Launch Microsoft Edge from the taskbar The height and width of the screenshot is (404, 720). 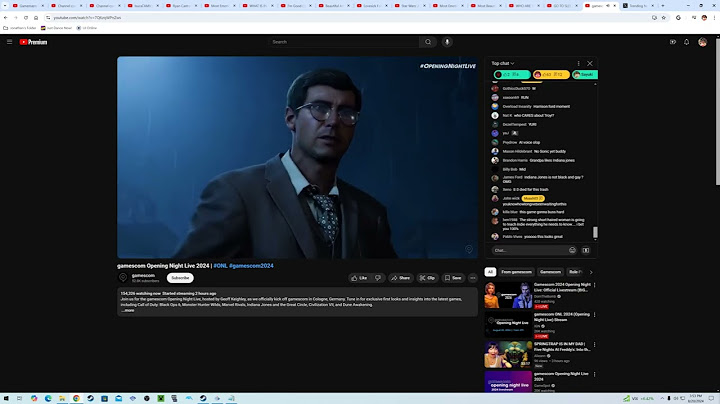pos(48,398)
